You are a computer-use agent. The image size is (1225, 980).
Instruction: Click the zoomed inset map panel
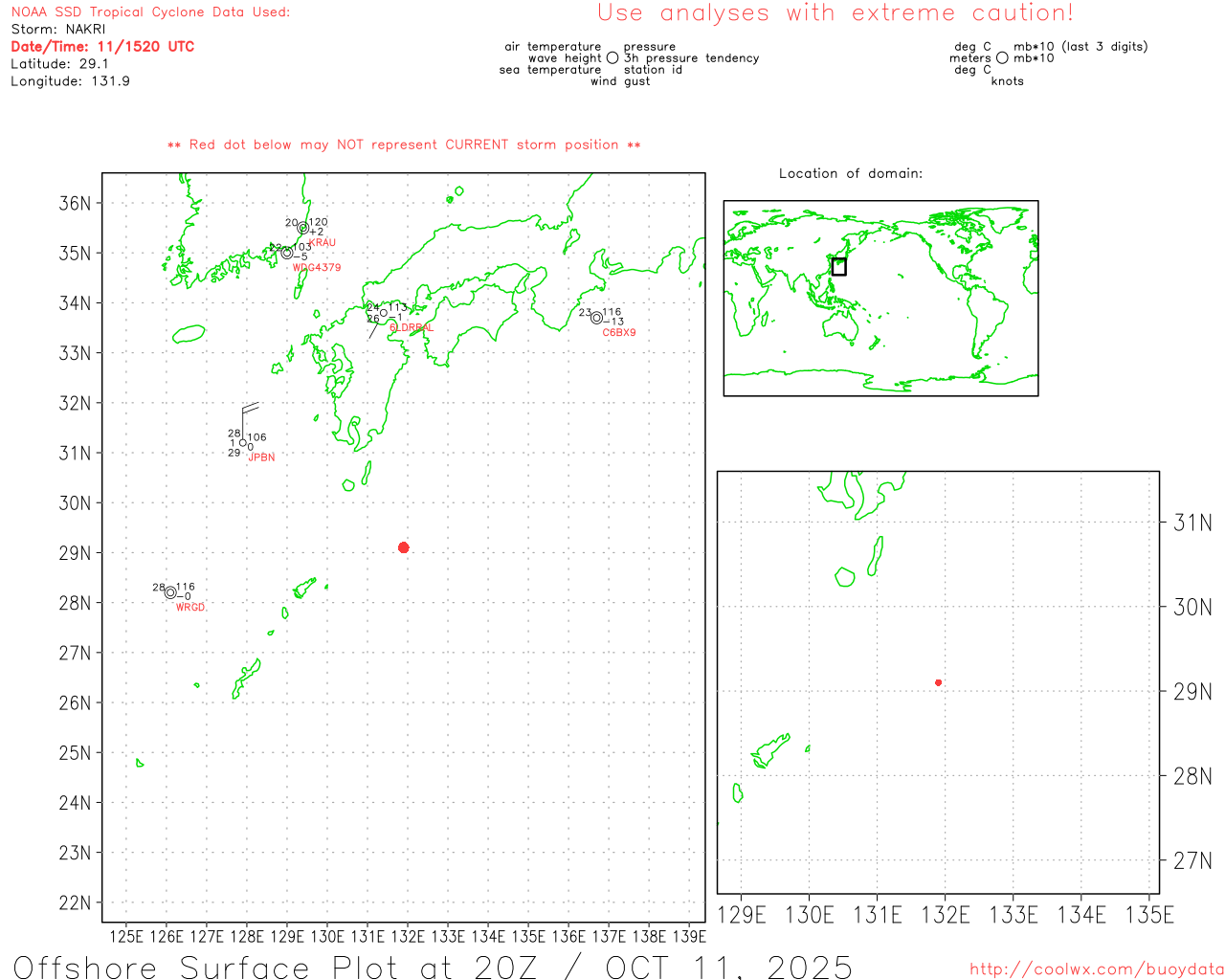[x=939, y=682]
